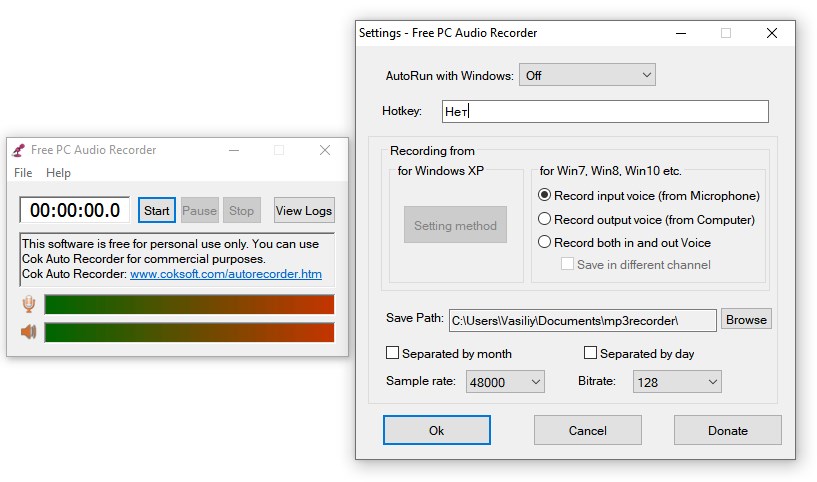Image resolution: width=817 pixels, height=482 pixels.
Task: Open the File menu
Action: 23,173
